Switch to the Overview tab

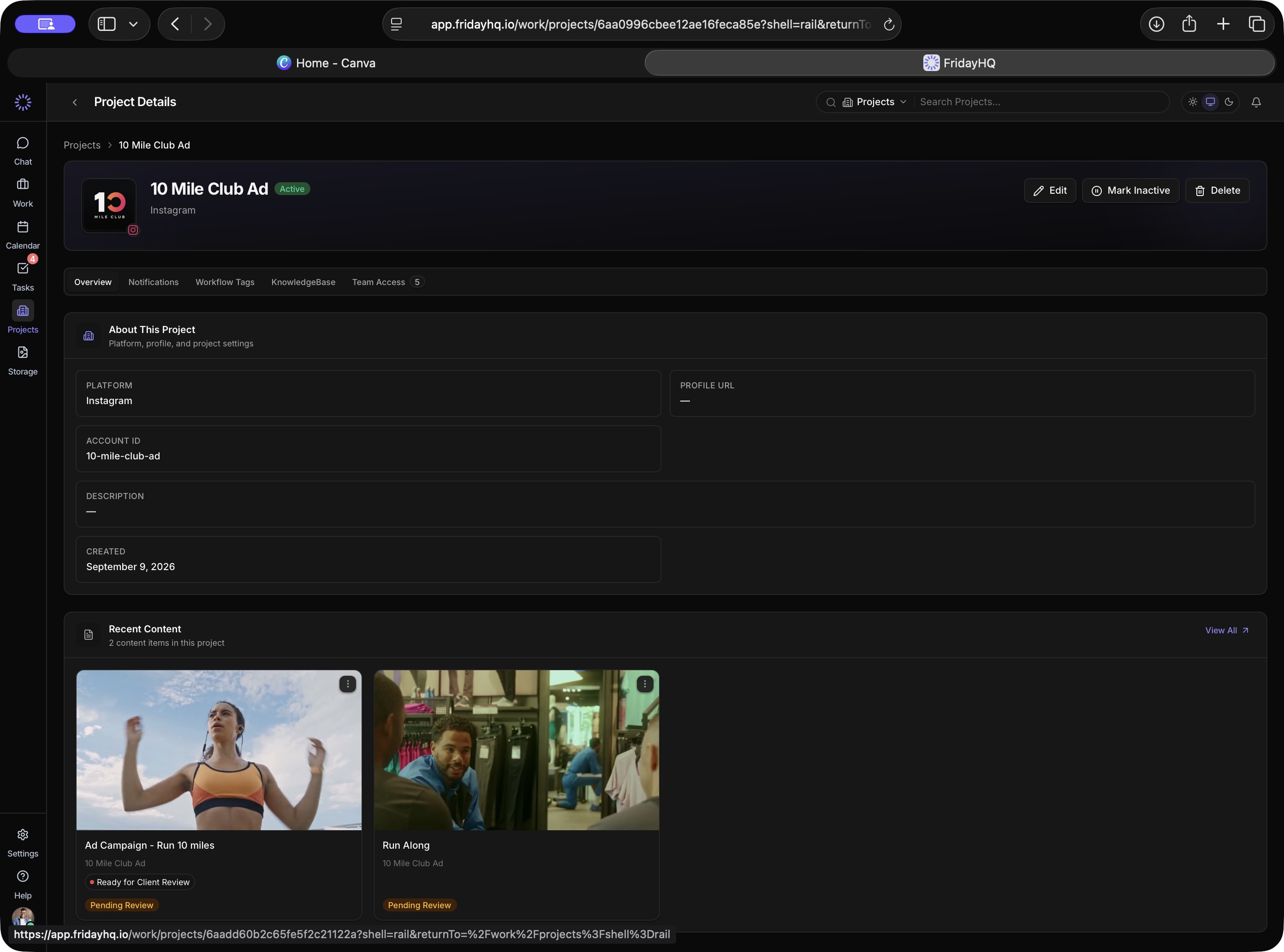click(93, 282)
